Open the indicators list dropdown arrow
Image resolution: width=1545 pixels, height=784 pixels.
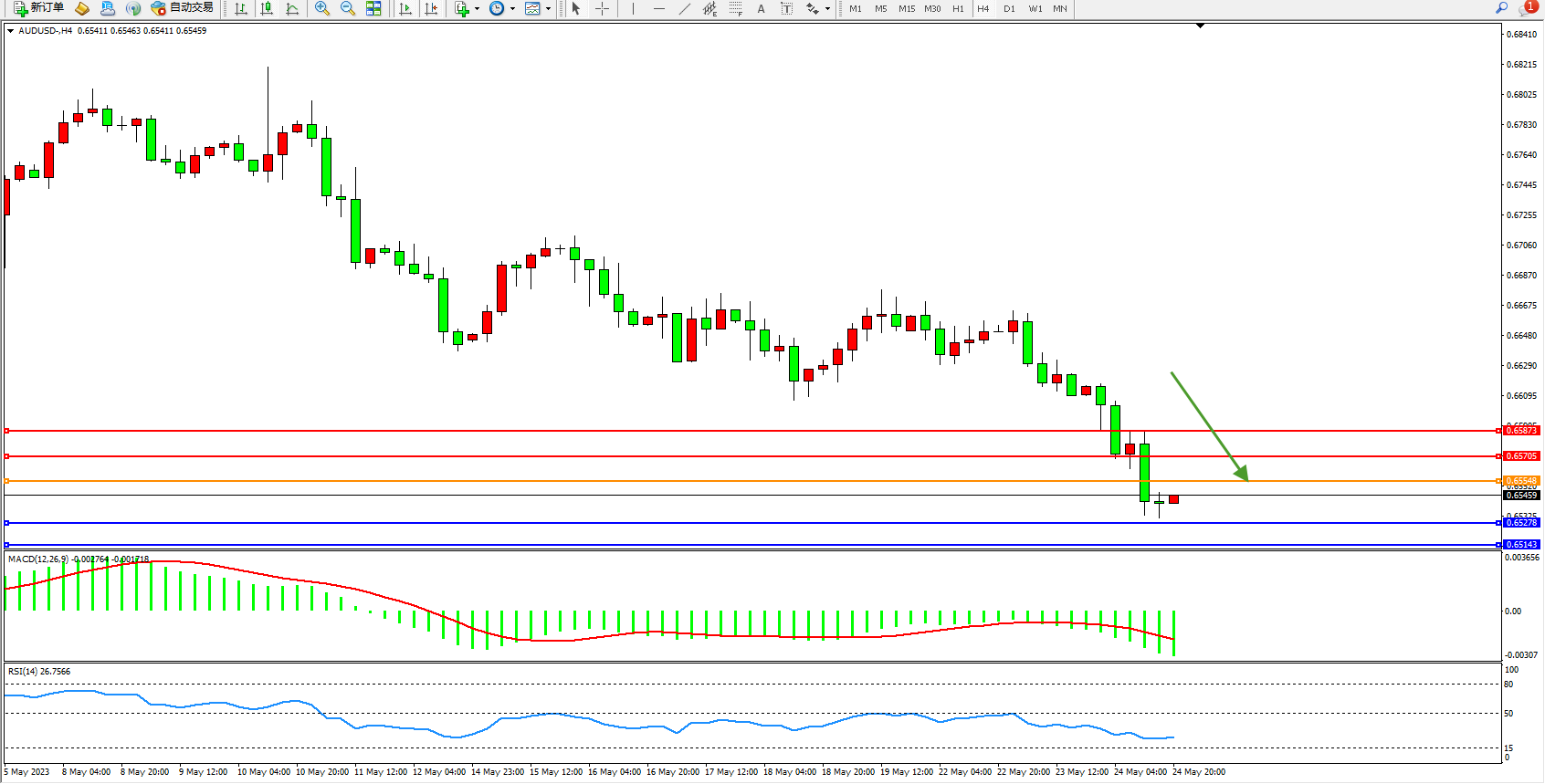click(477, 9)
